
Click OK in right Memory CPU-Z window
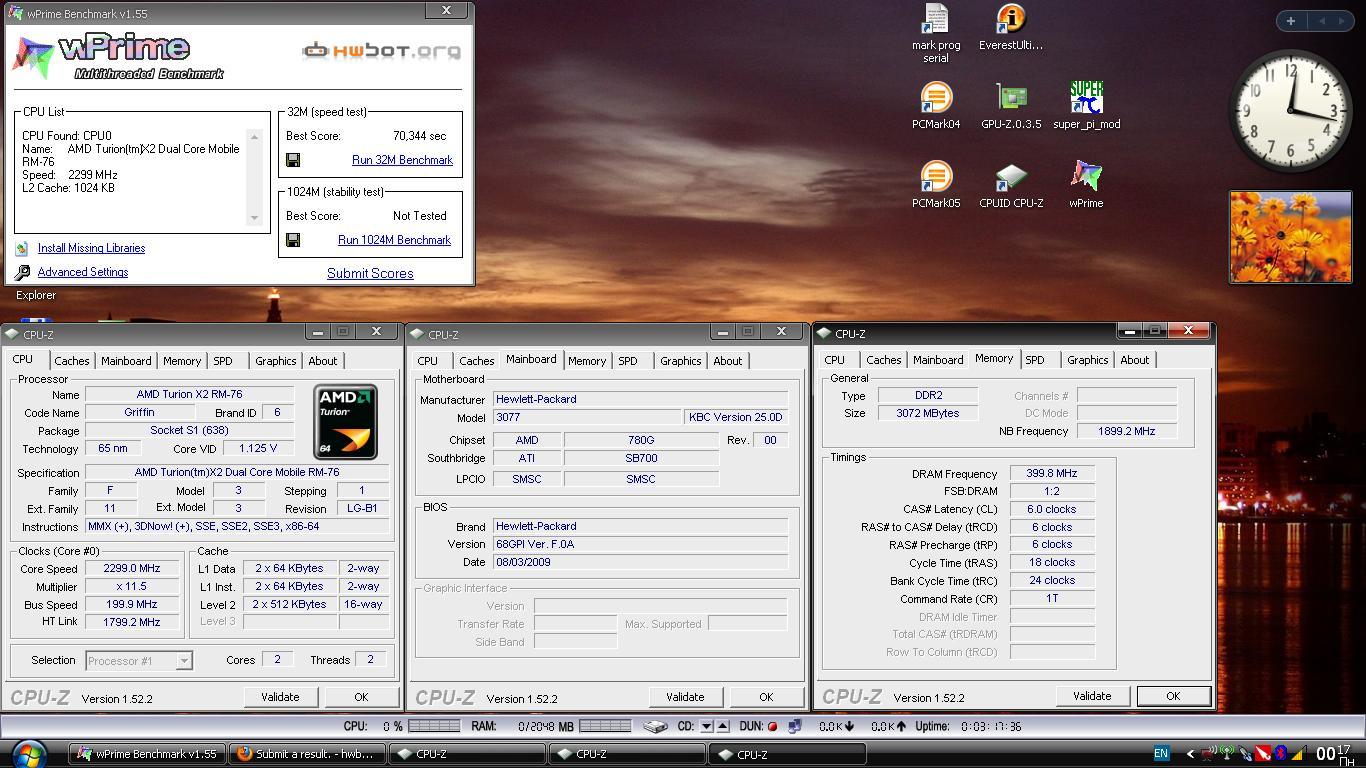pyautogui.click(x=1173, y=696)
